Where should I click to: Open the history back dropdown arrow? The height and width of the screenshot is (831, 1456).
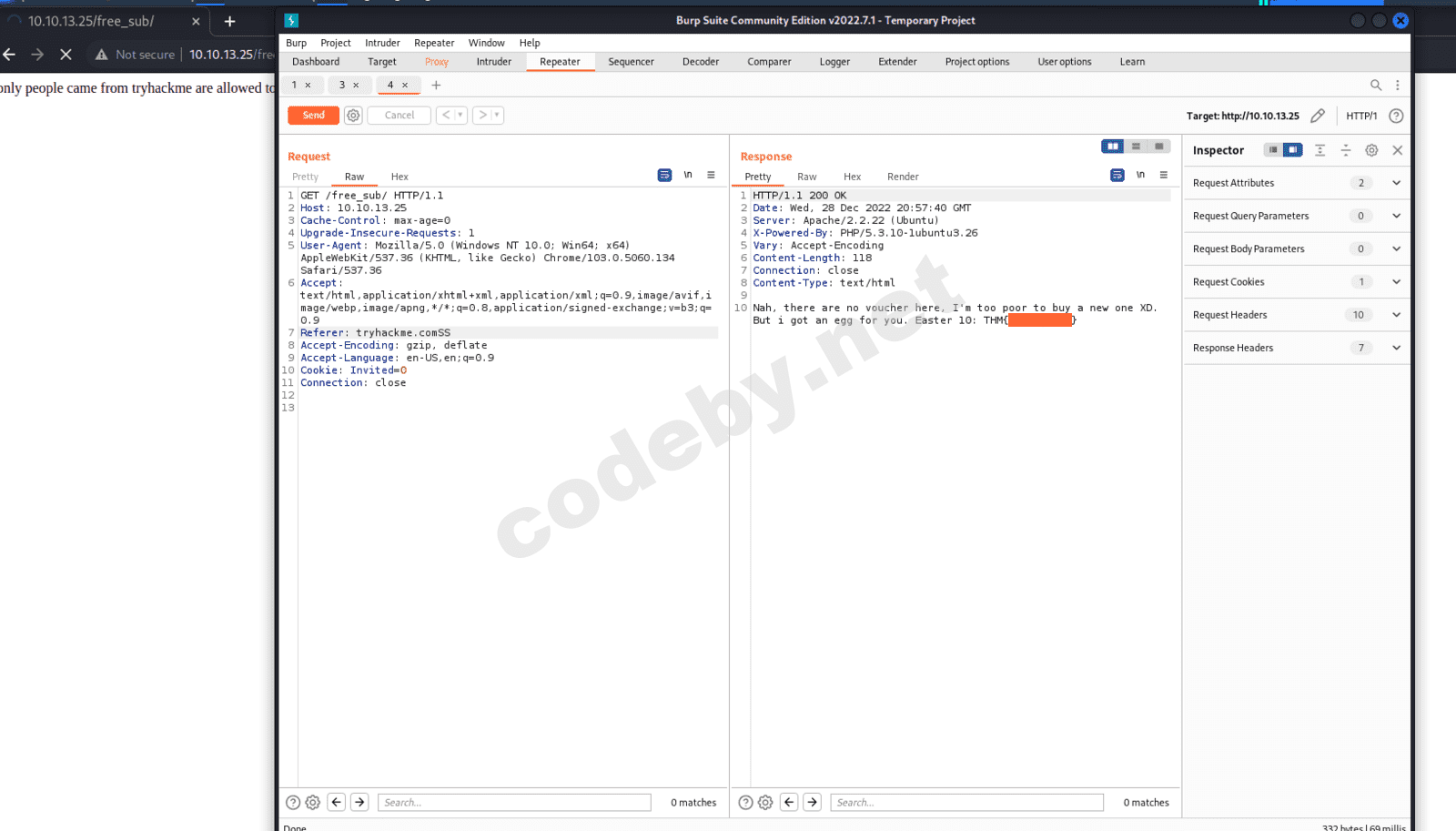click(x=460, y=116)
